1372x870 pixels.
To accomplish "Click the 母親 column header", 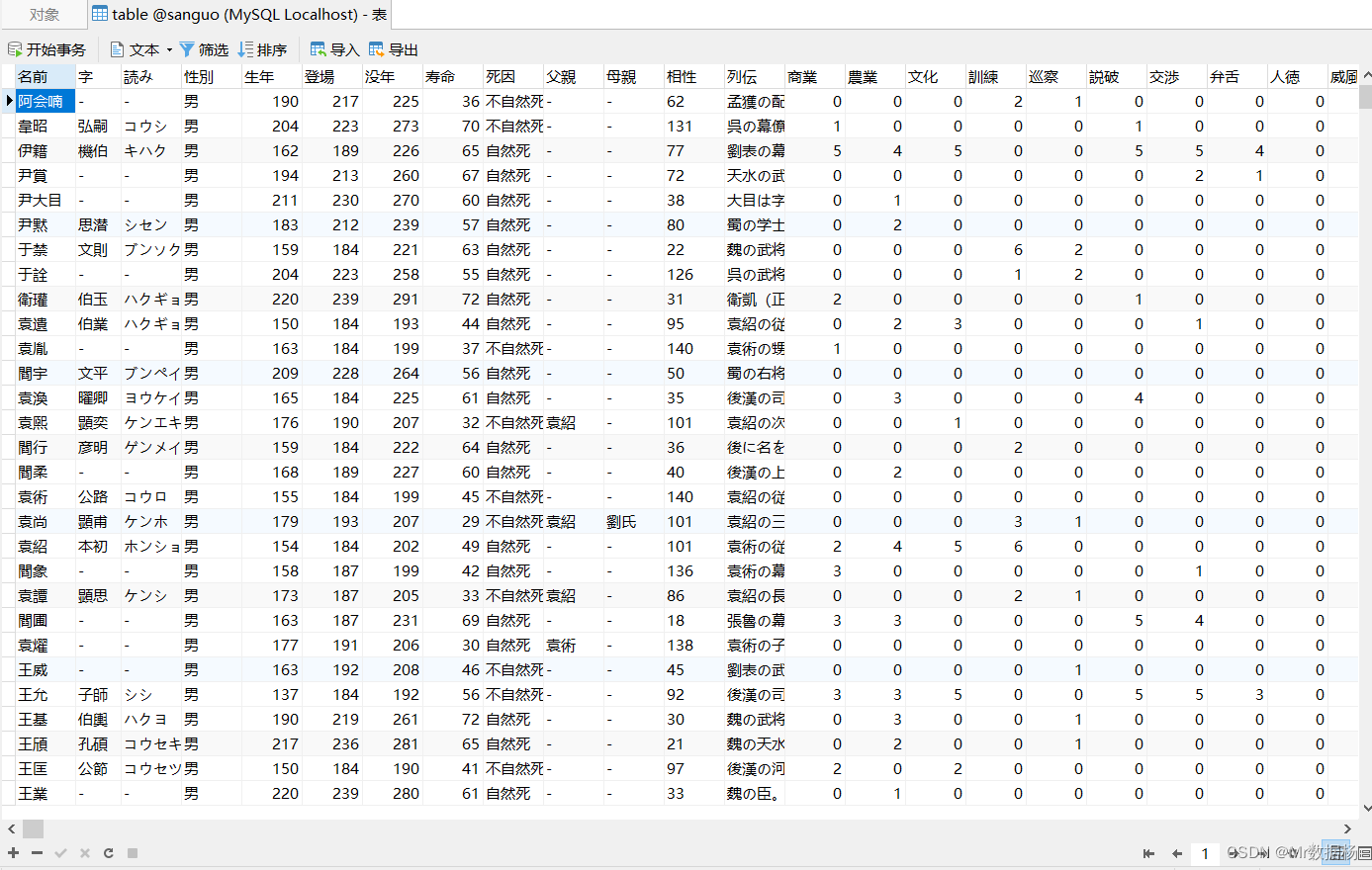I will pyautogui.click(x=634, y=76).
